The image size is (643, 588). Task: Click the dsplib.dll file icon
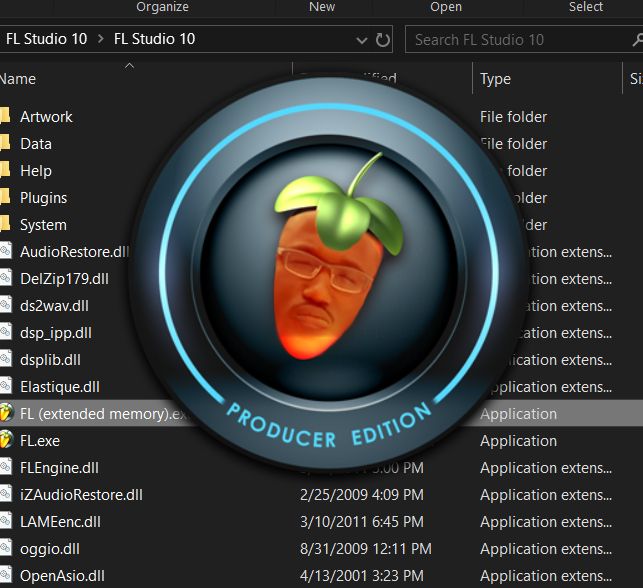coord(5,359)
